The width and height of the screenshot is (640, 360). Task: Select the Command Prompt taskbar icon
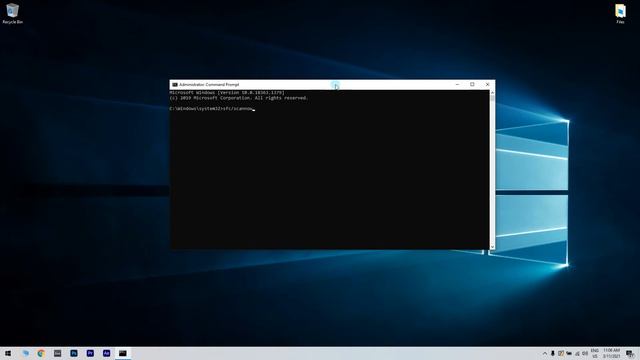(x=122, y=353)
